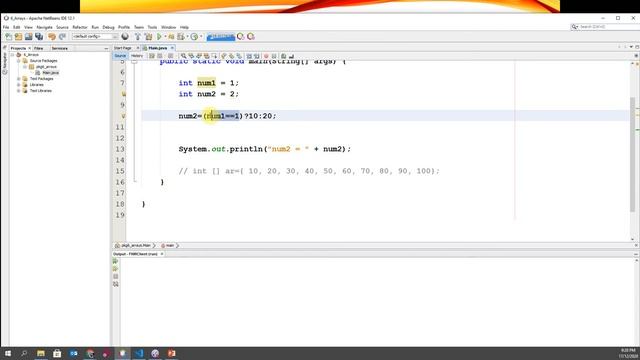Expand the Test Packages node
This screenshot has height=360, width=640.
19,79
